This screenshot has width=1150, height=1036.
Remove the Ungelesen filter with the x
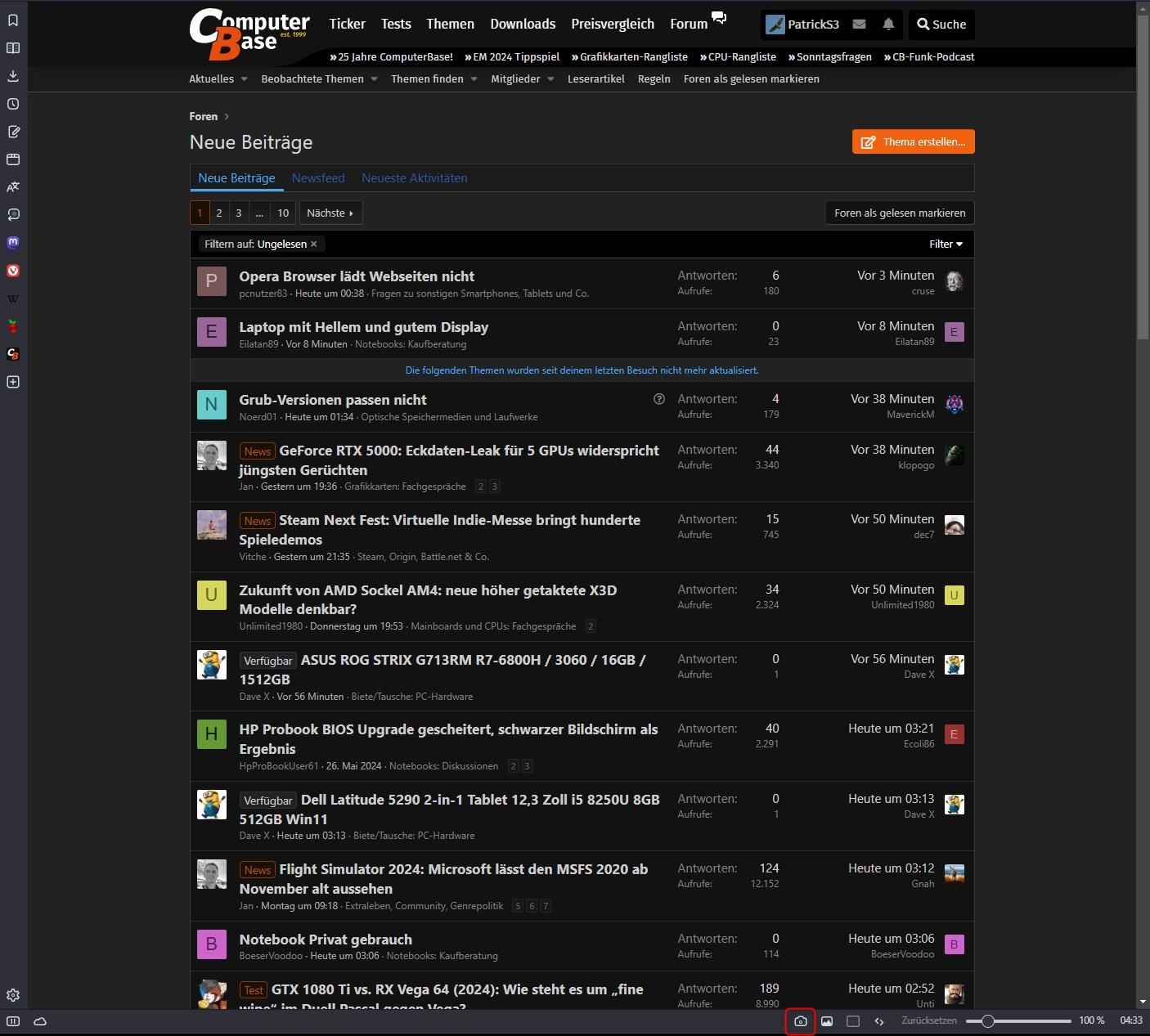tap(313, 244)
